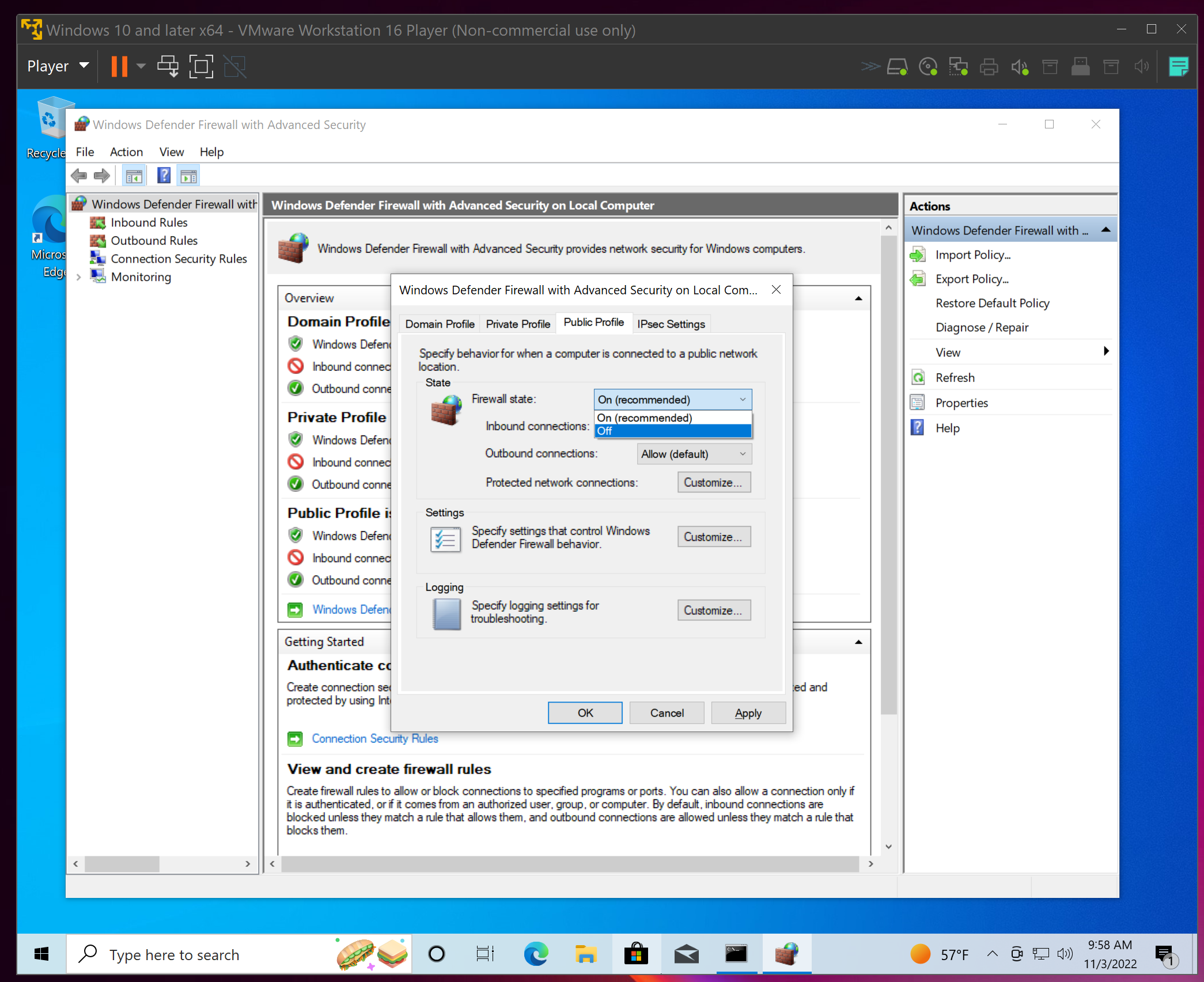This screenshot has height=982, width=1204.
Task: Switch to the Domain Profile tab
Action: coord(440,324)
